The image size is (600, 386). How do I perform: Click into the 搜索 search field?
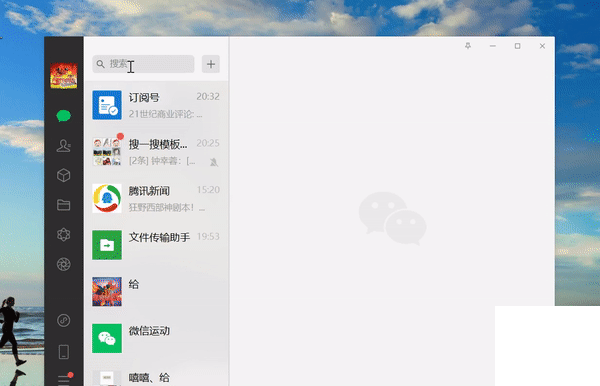pos(143,64)
